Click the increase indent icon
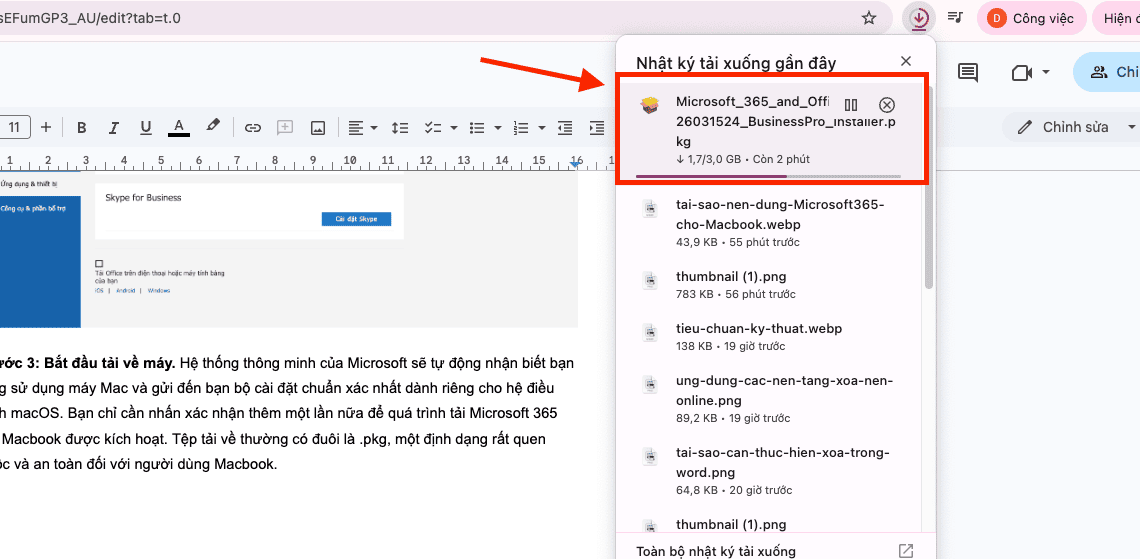The width and height of the screenshot is (1140, 559). click(597, 128)
